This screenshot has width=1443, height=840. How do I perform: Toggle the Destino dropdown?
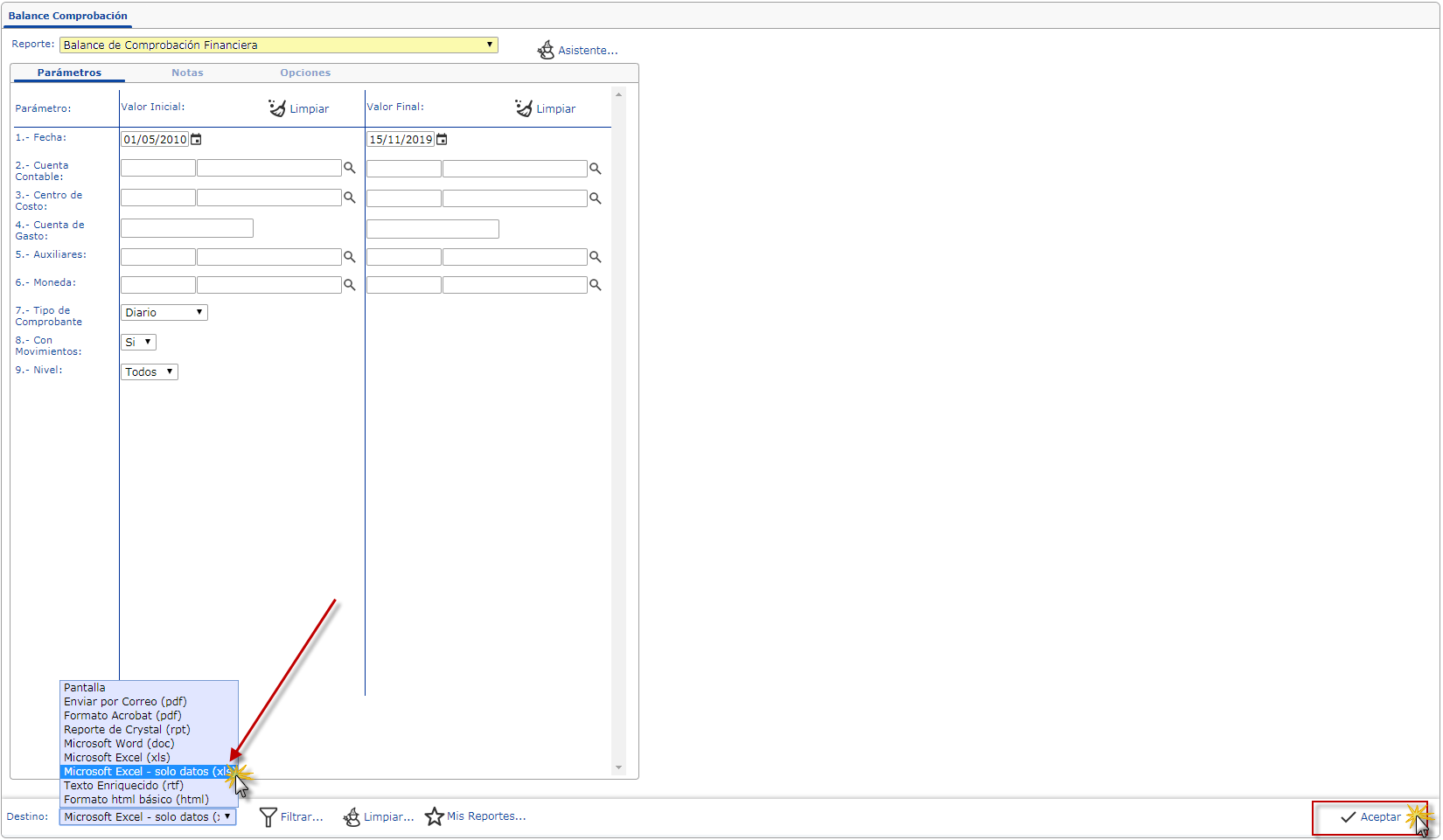148,816
